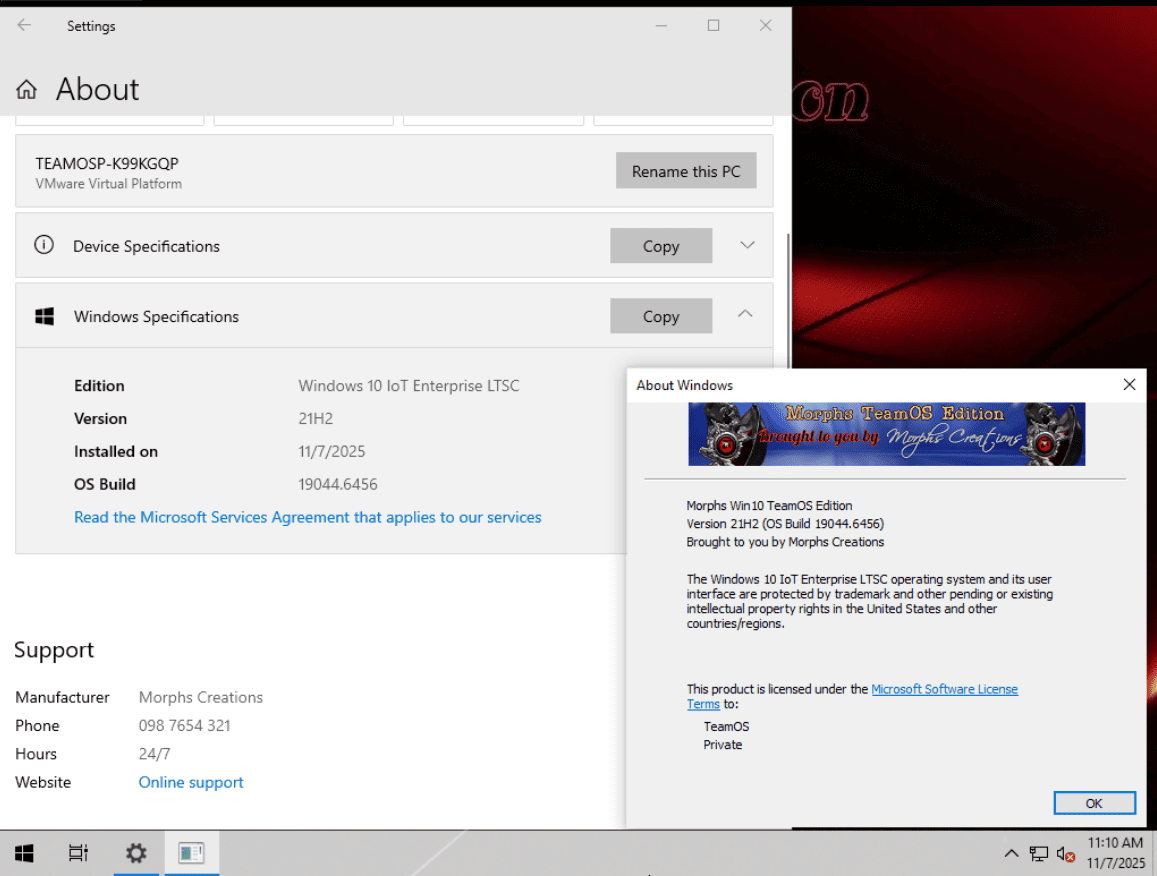The image size is (1157, 876).
Task: Copy the Device Specifications
Action: 661,246
